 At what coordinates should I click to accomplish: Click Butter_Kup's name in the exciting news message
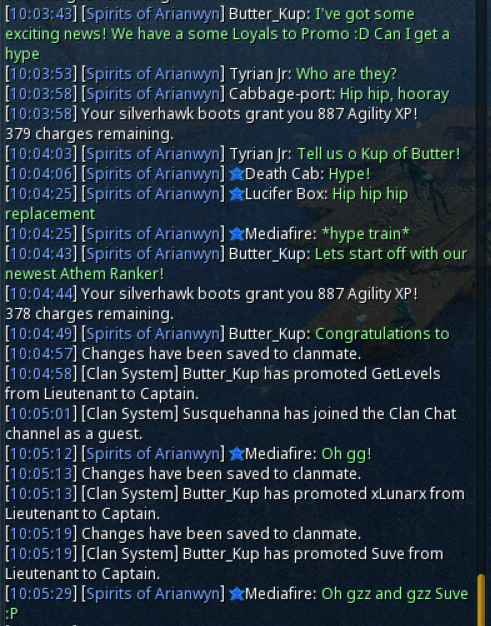(269, 14)
